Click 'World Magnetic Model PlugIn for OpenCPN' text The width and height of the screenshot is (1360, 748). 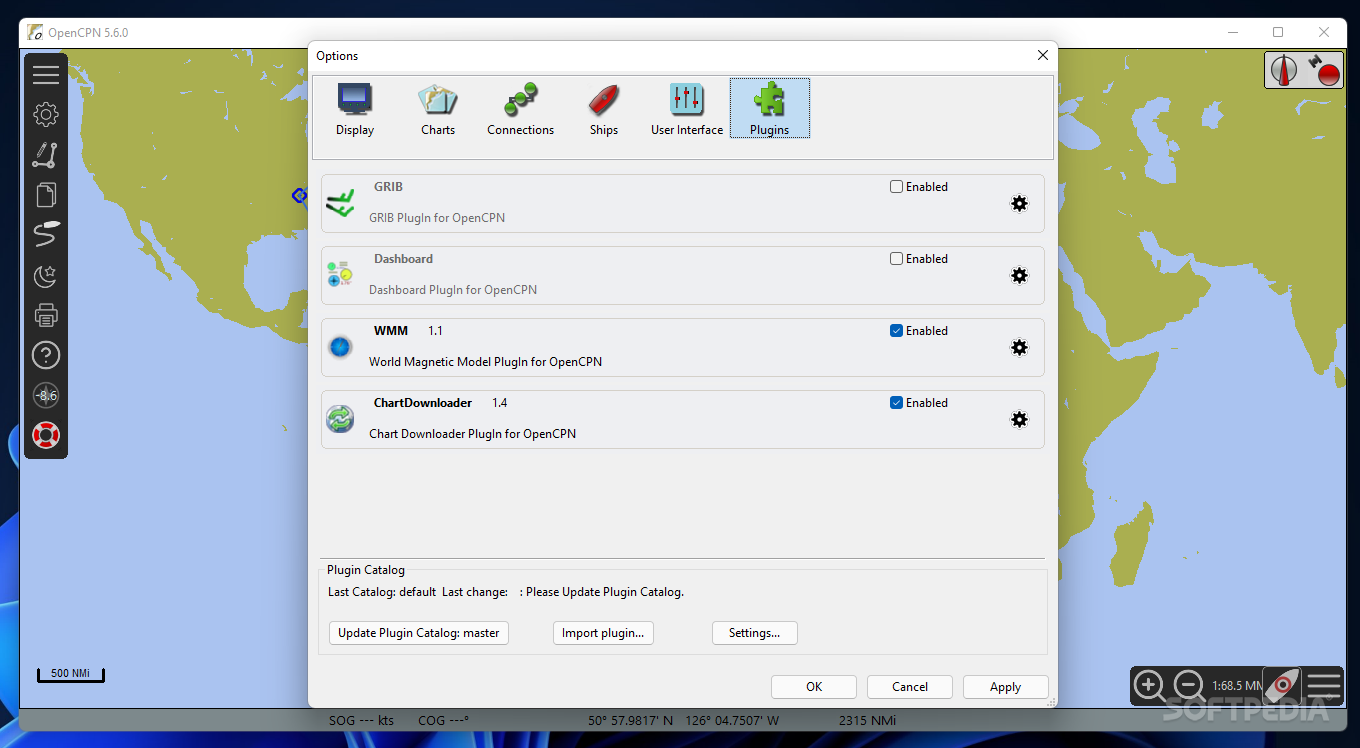(x=485, y=362)
